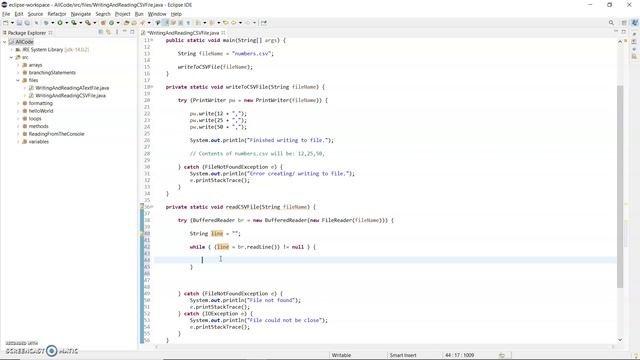The image size is (640, 360).
Task: Select WritingAndReadingATextFile.java in Package Explorer
Action: coord(72,88)
